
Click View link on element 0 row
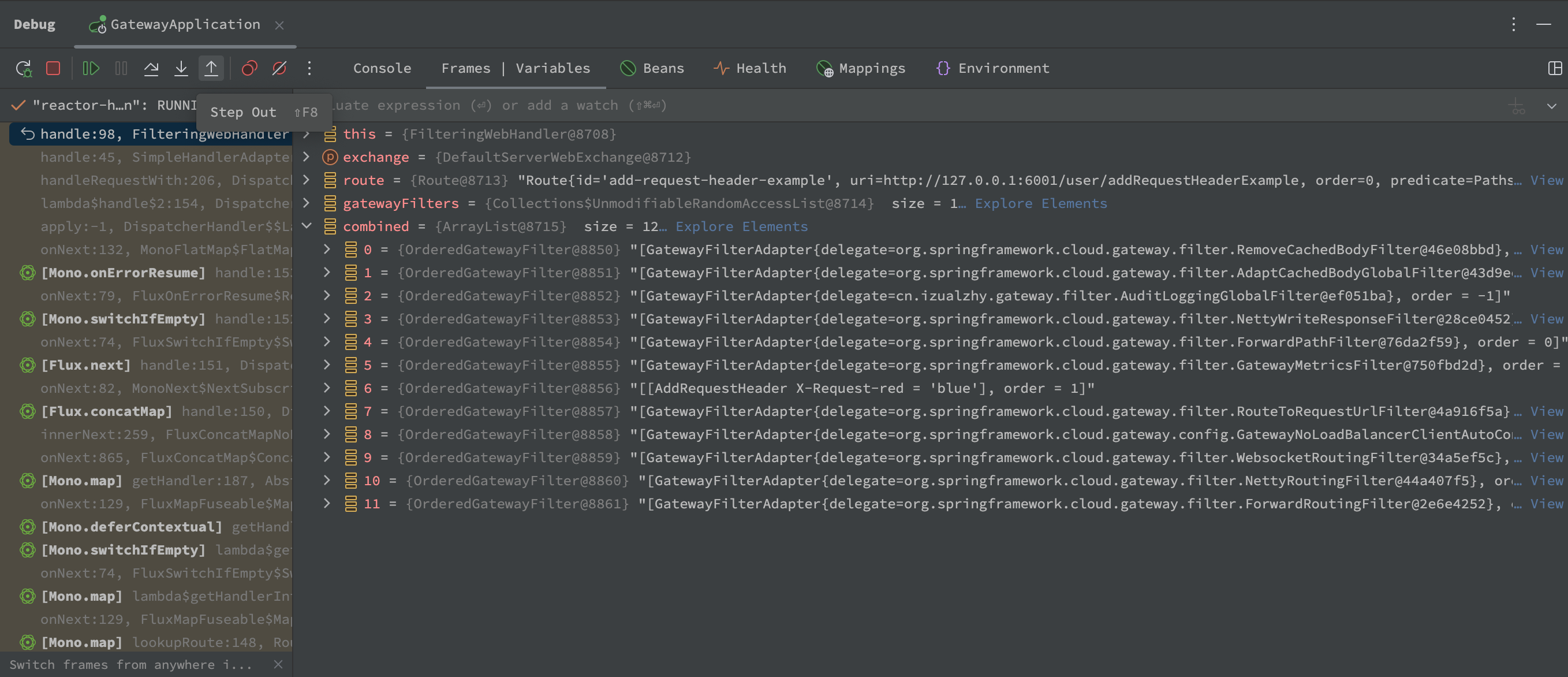[x=1547, y=250]
